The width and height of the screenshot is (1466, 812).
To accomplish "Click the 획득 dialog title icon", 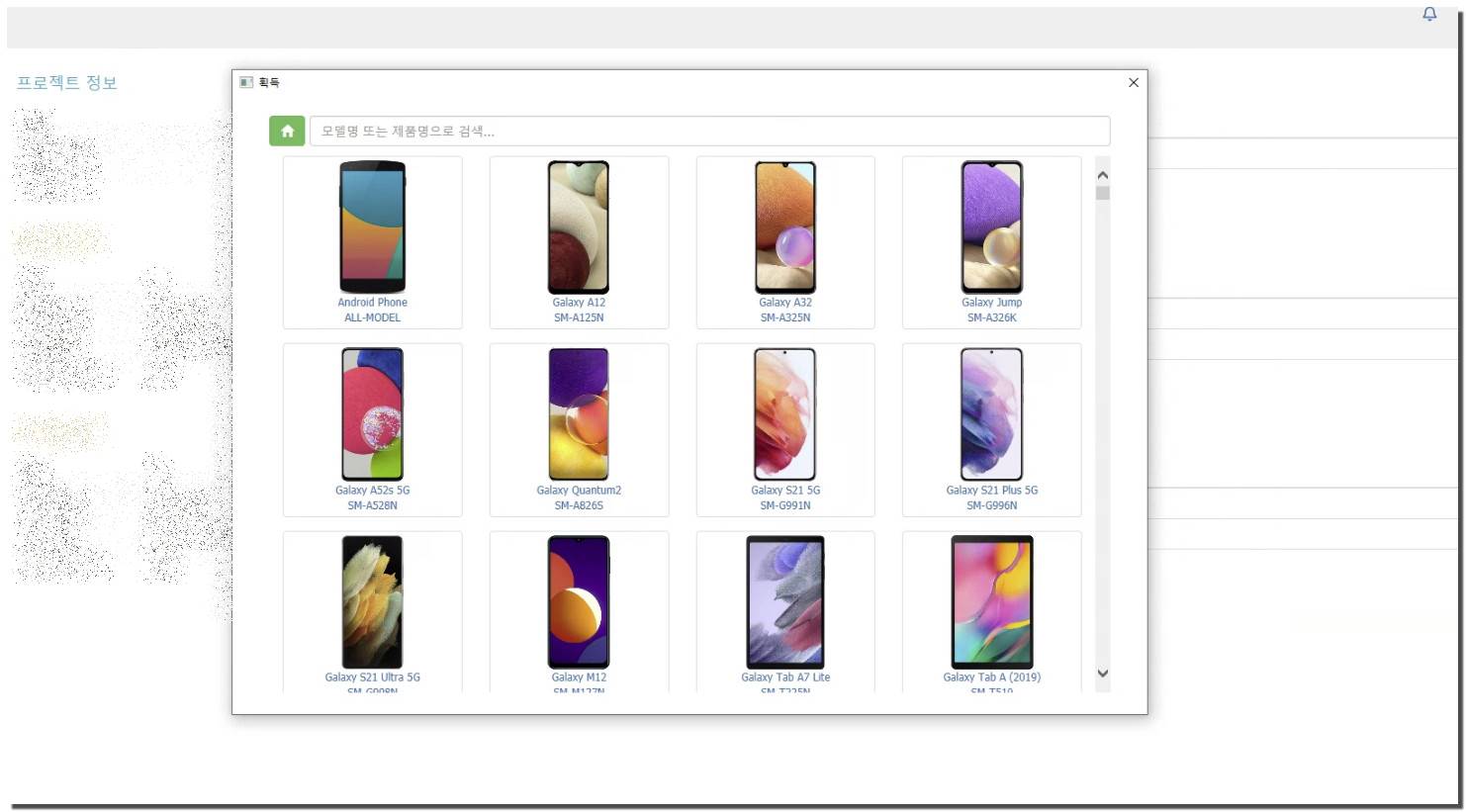I will 246,82.
